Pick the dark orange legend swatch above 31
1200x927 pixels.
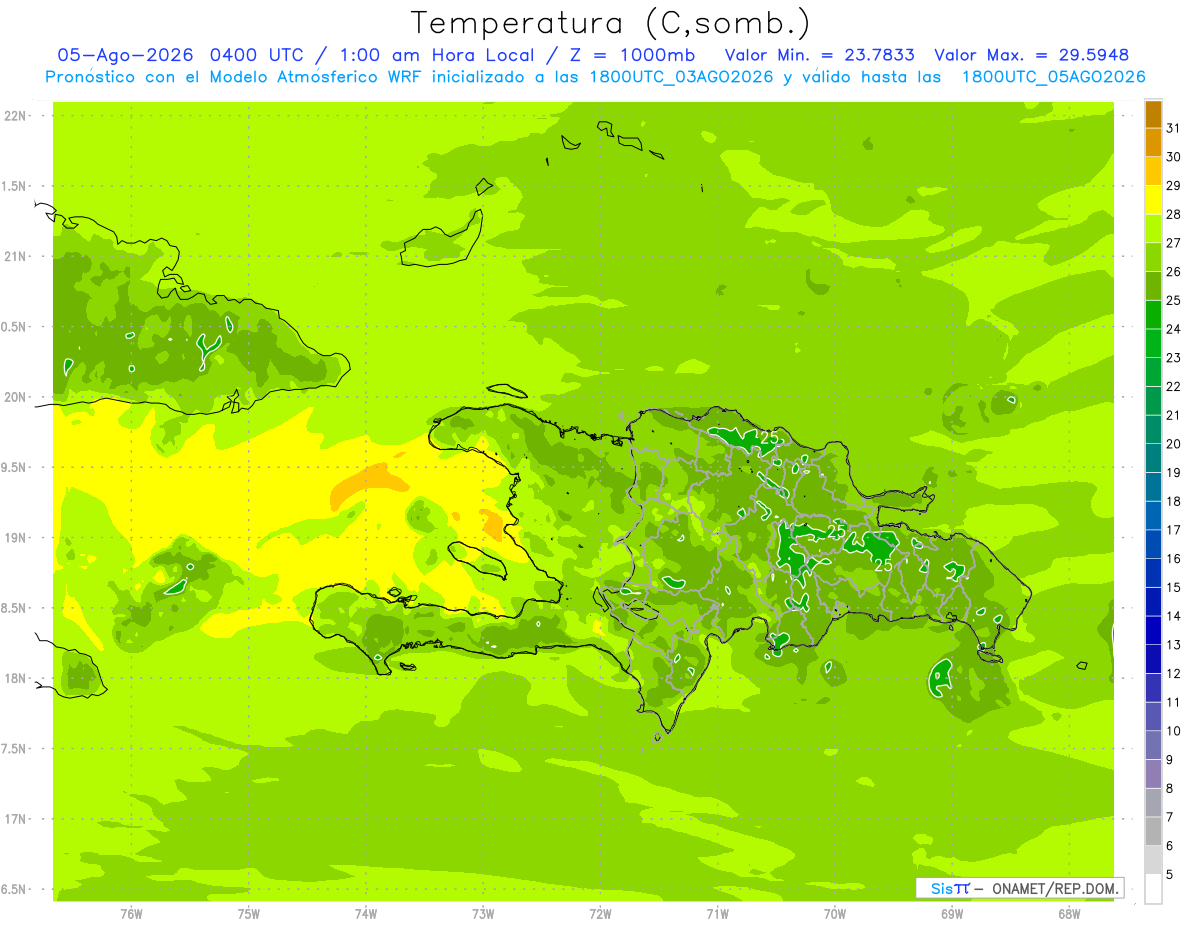tap(1153, 114)
